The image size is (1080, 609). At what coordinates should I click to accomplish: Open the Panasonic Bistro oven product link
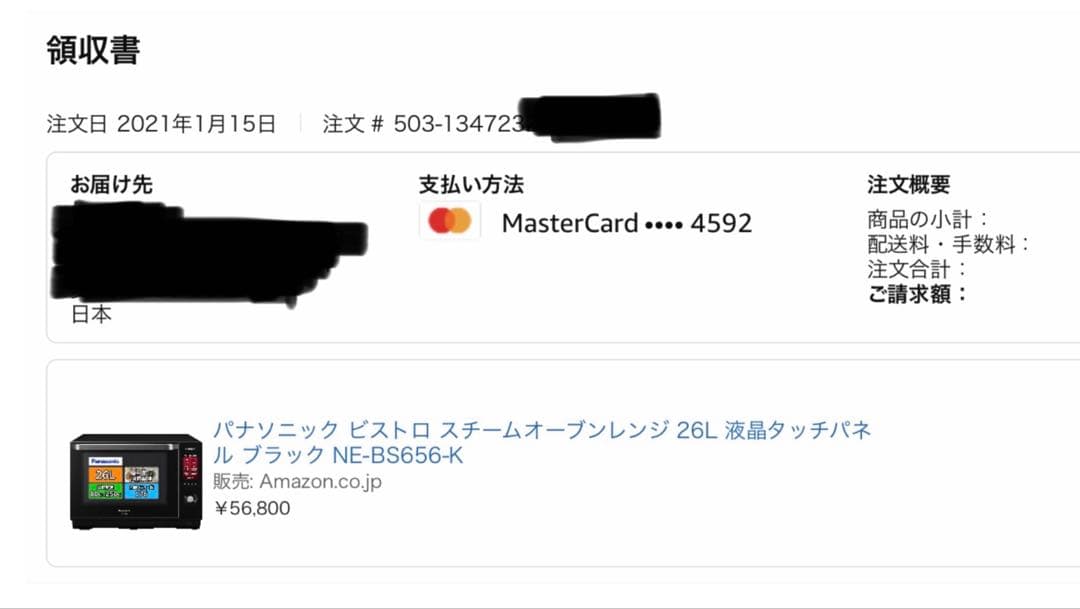[x=542, y=442]
